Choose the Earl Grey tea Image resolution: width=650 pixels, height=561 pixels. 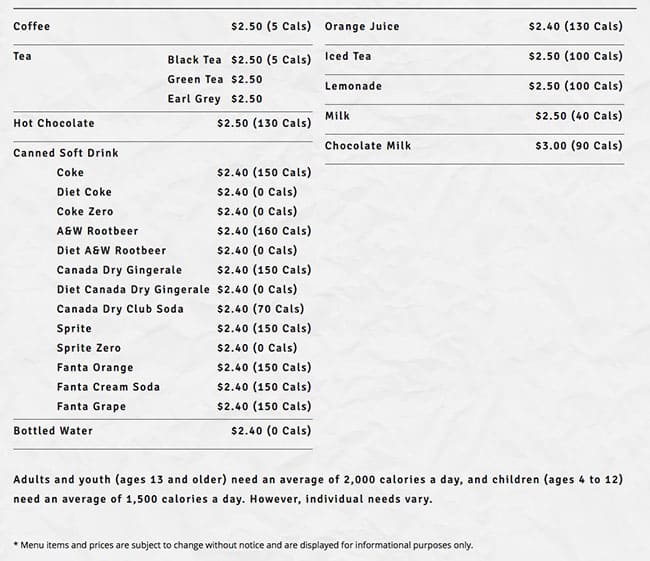(195, 99)
